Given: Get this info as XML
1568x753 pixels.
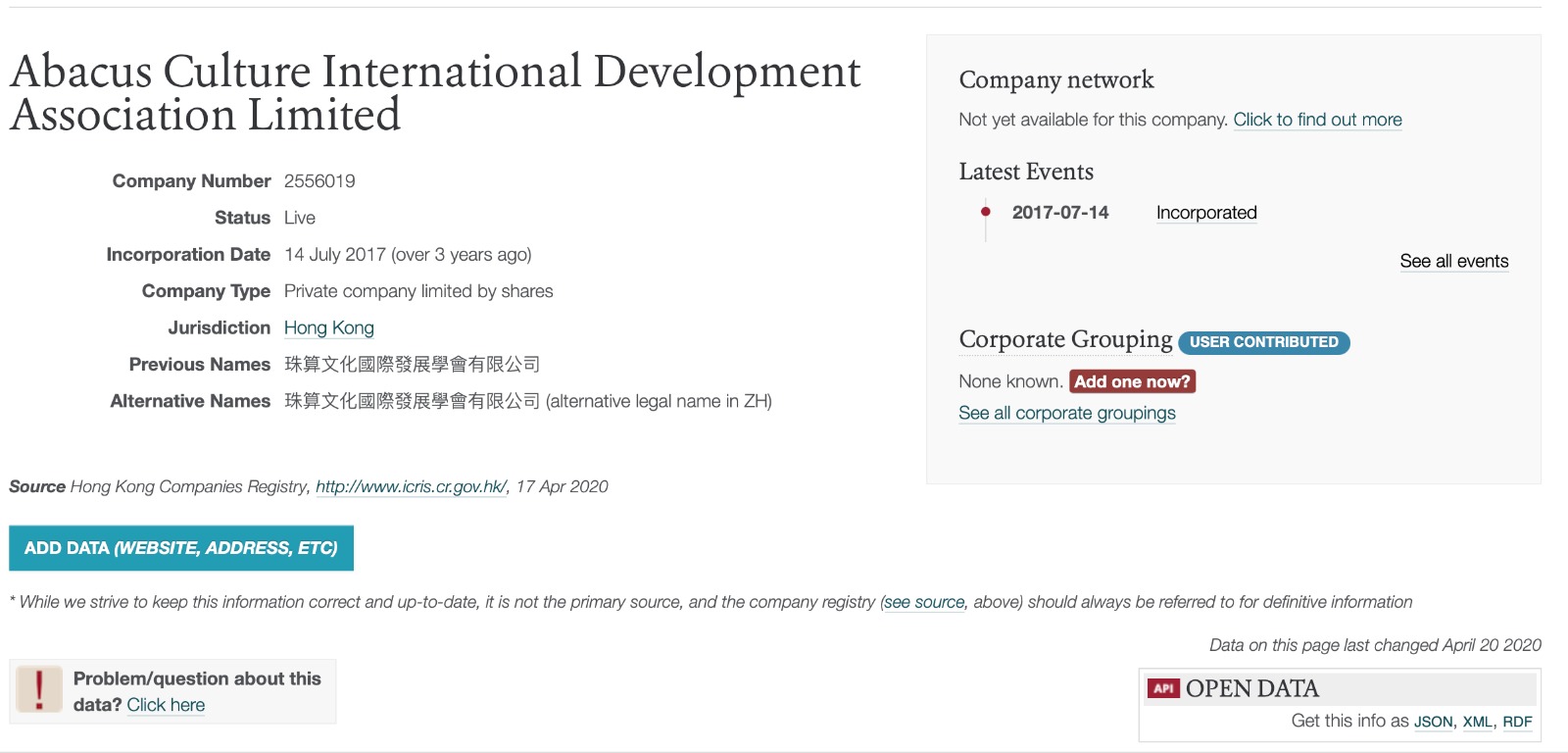Looking at the screenshot, I should pos(1477,722).
